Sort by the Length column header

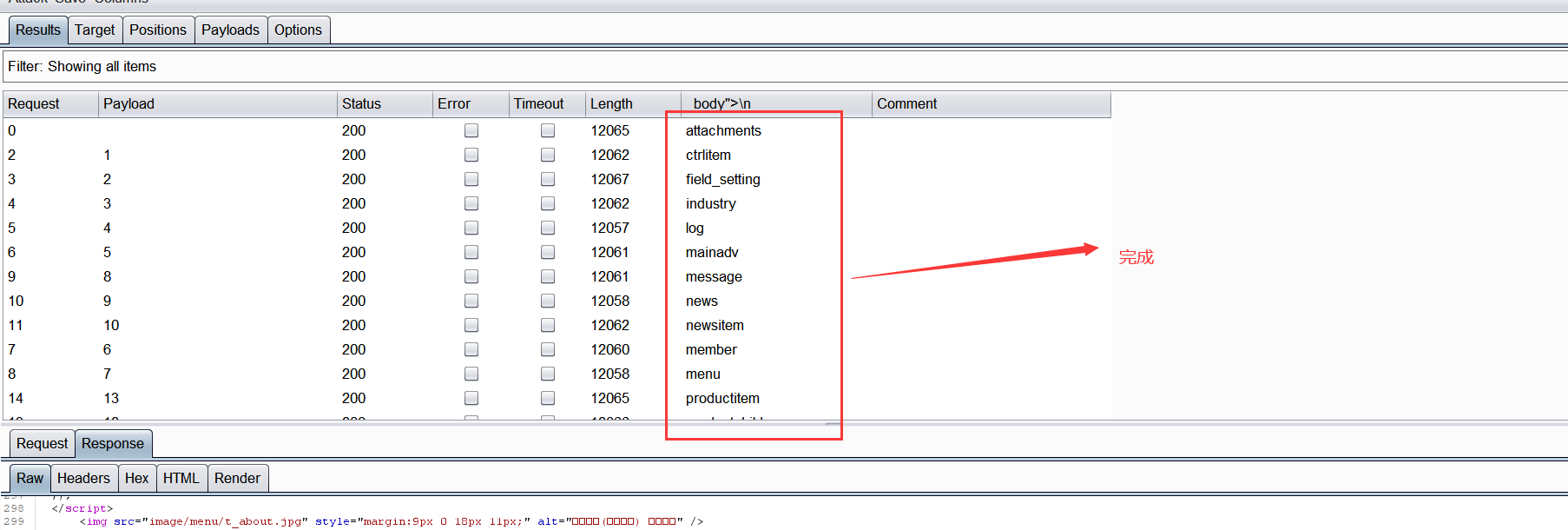(x=633, y=103)
